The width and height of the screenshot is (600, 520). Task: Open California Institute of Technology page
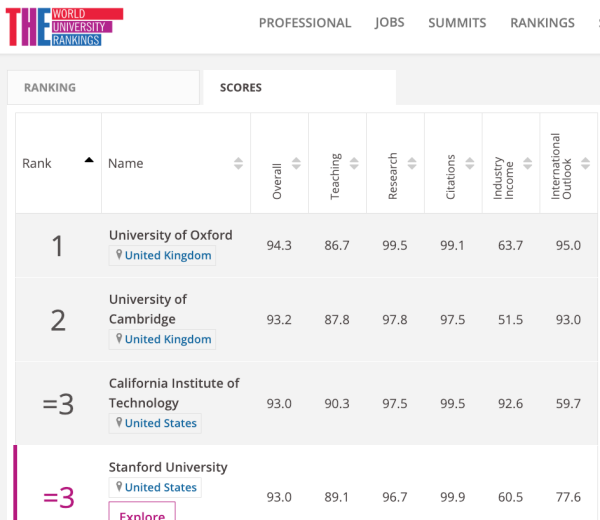point(174,393)
